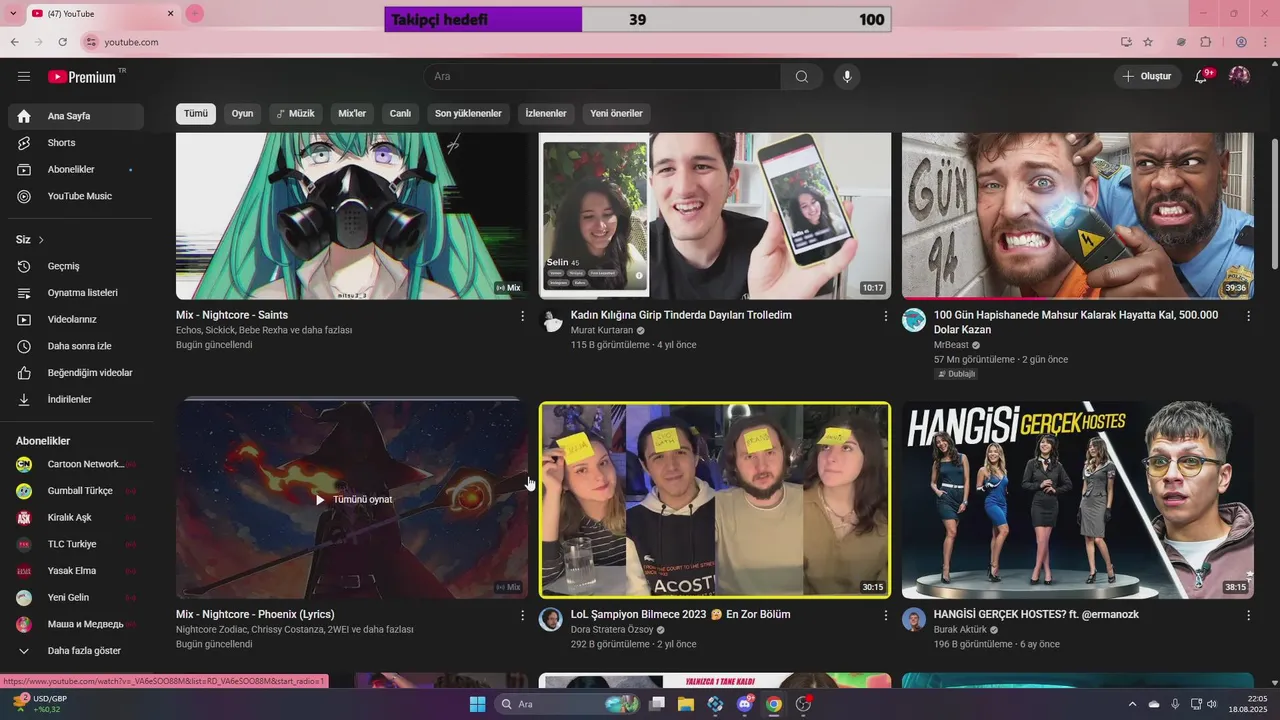Open the Windows Start button
Viewport: 1280px width, 720px height.
click(477, 704)
